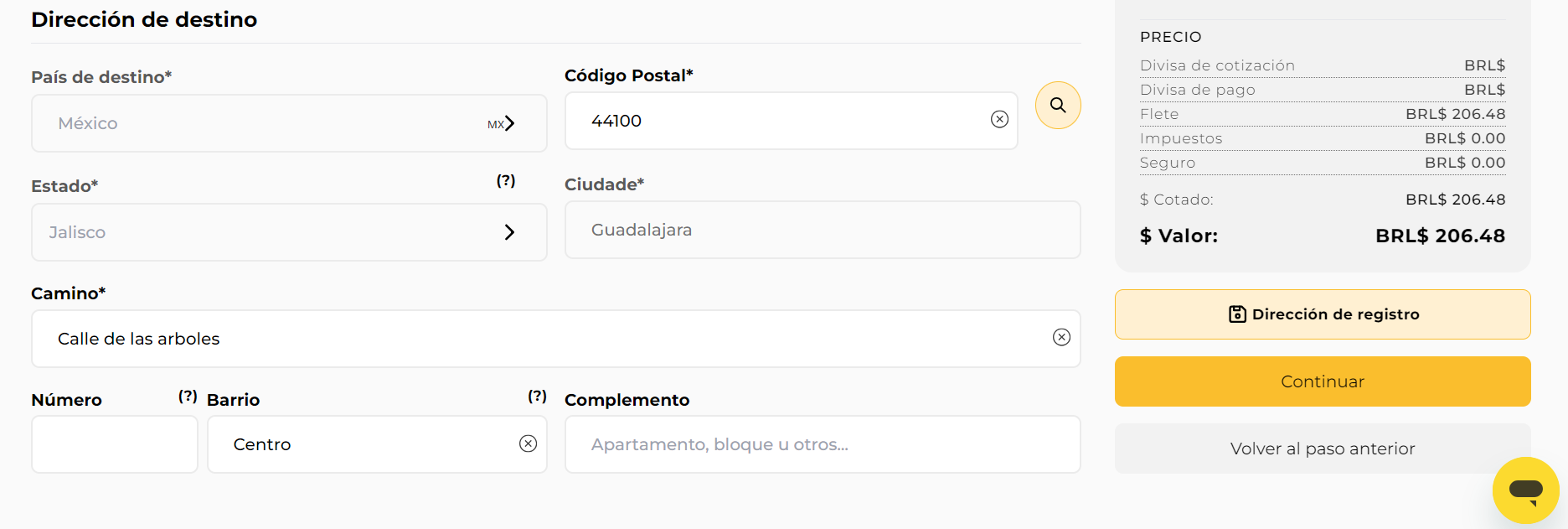Click the Jalisco dropdown chevron arrow
The height and width of the screenshot is (529, 1568).
click(509, 232)
